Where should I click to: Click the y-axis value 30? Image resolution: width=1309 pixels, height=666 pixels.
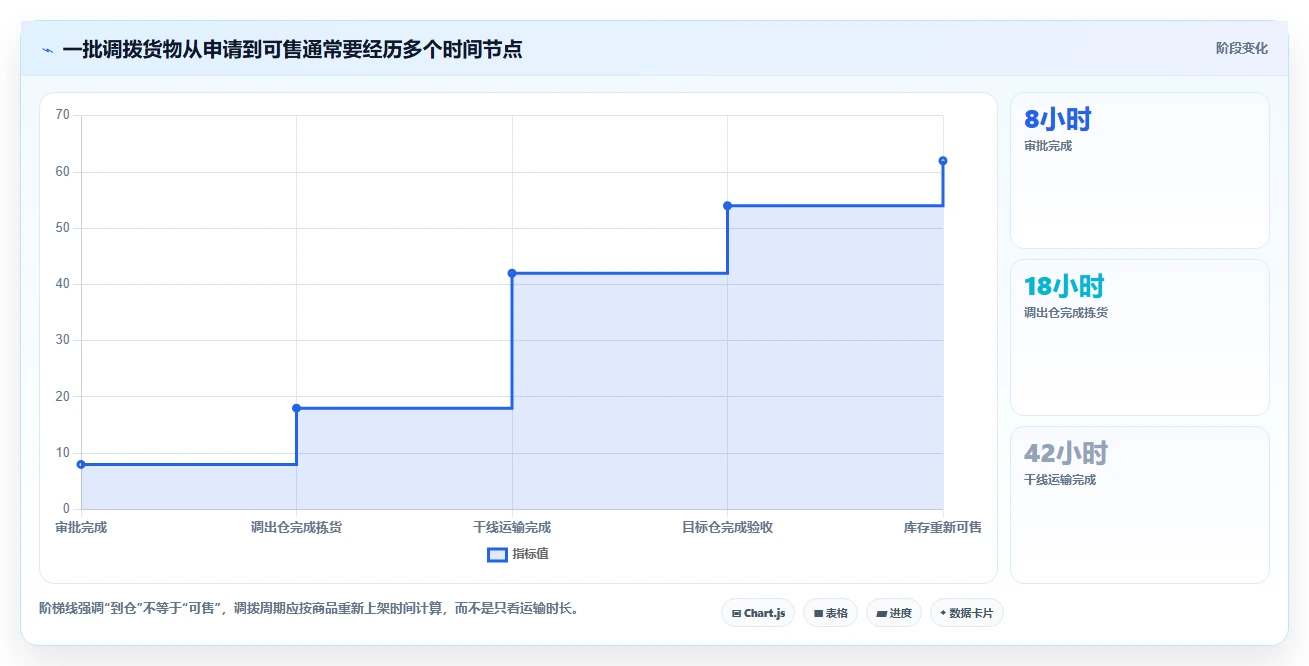[x=63, y=340]
